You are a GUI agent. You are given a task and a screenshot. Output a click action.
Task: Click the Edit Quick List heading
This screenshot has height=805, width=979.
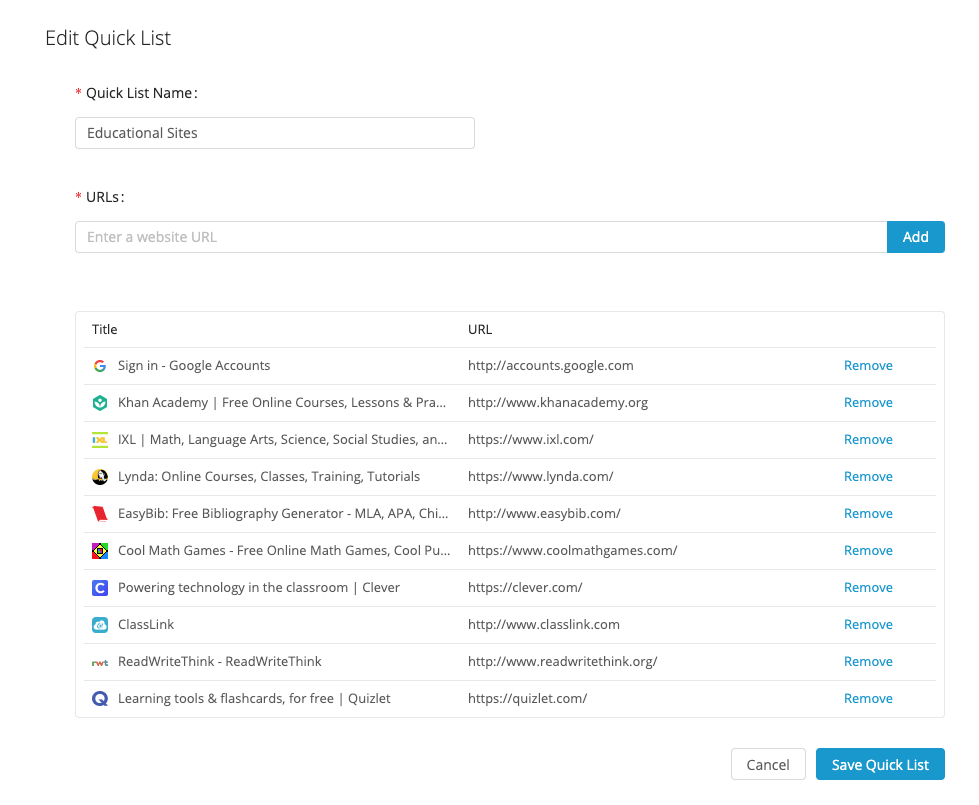click(108, 38)
